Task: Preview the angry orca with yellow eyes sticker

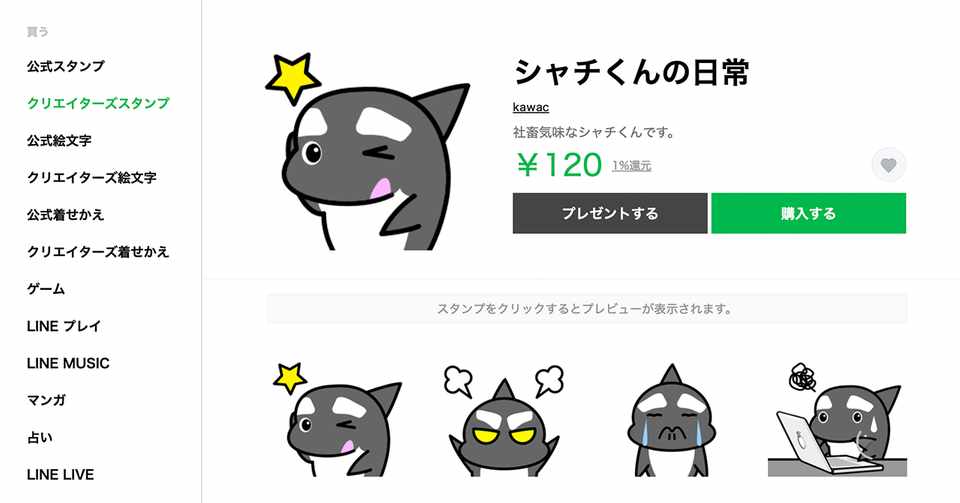Action: [x=504, y=420]
